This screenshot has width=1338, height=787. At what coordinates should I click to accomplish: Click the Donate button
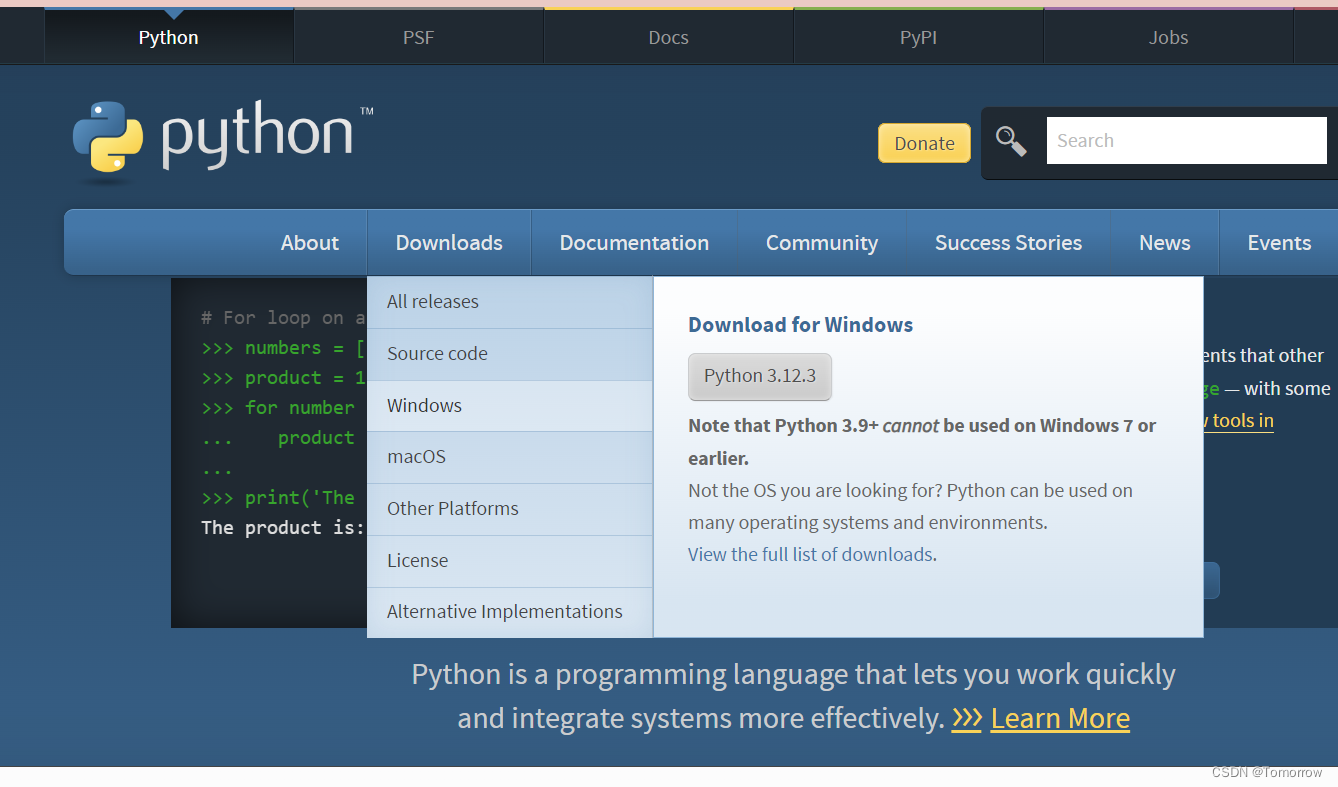tap(923, 143)
